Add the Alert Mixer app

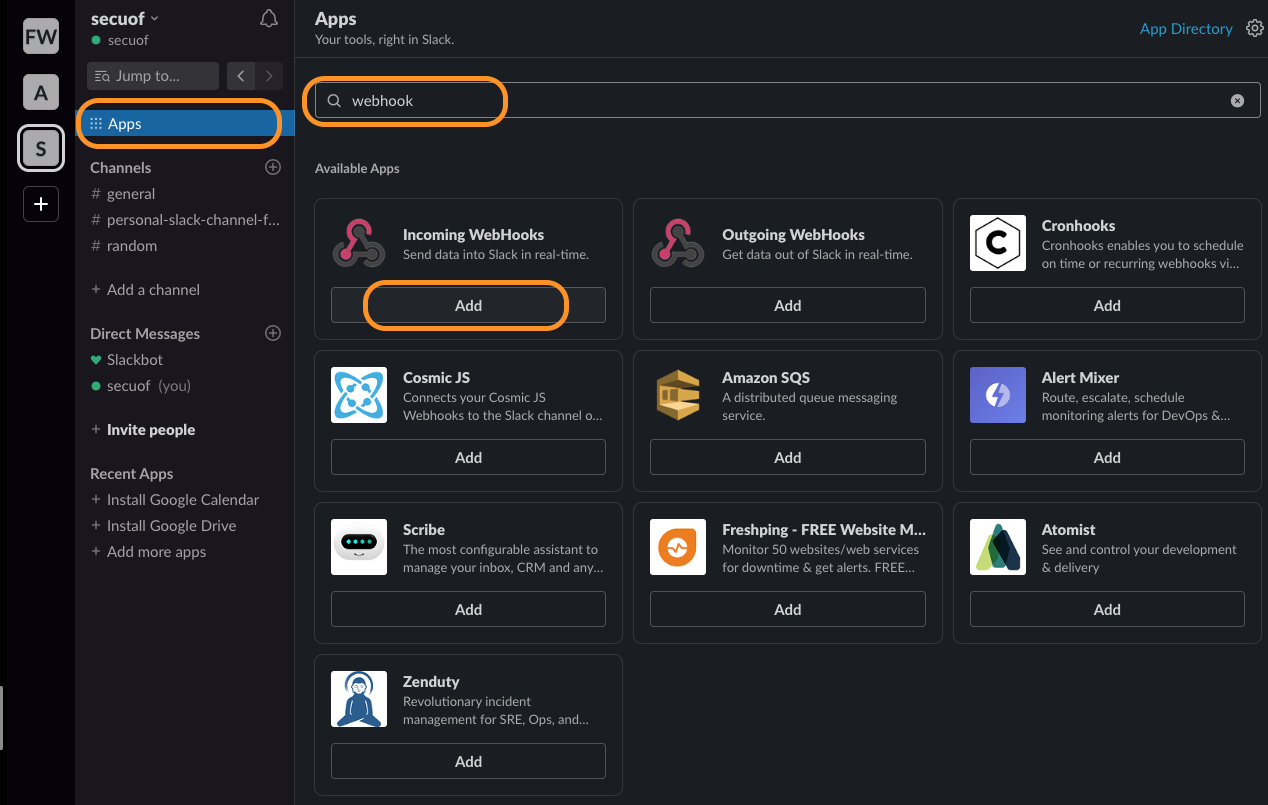1107,457
